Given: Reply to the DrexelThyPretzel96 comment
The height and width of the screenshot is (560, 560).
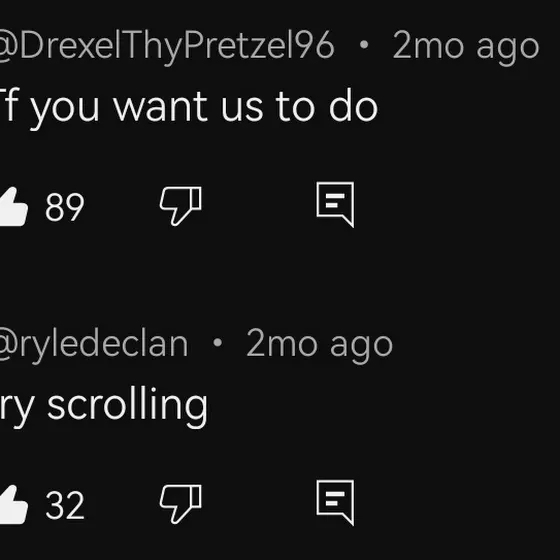Looking at the screenshot, I should pyautogui.click(x=335, y=204).
